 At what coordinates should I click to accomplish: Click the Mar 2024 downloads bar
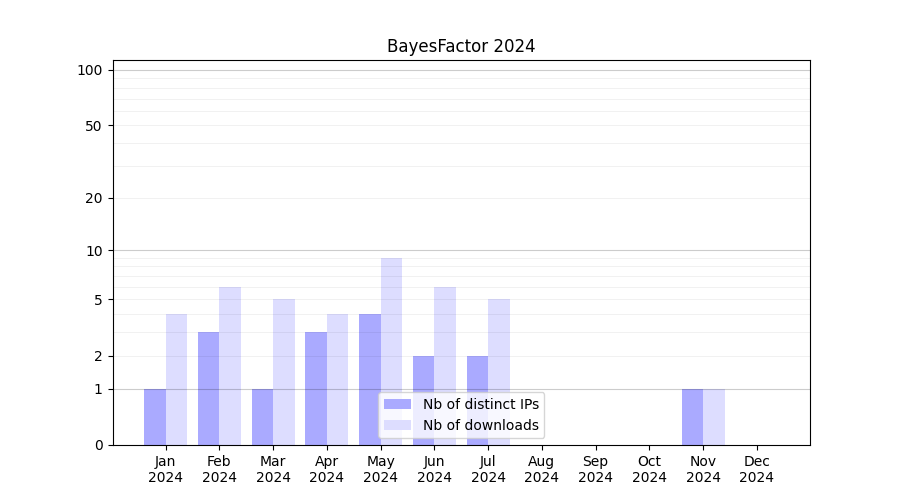(284, 372)
